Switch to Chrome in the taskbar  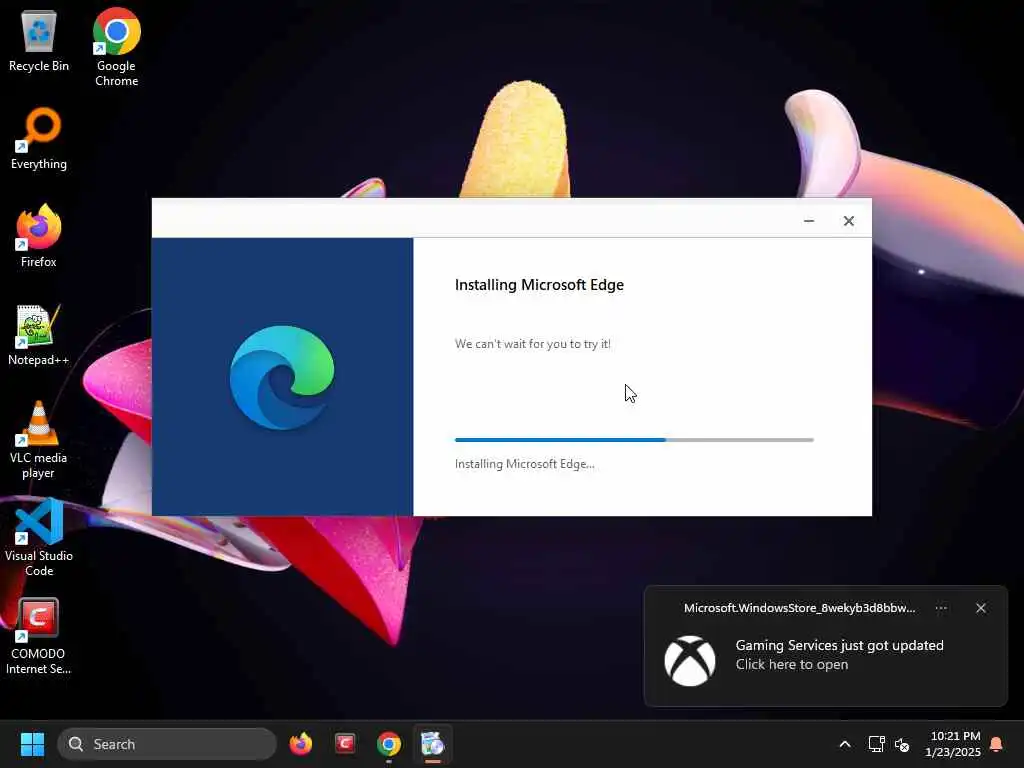[389, 744]
